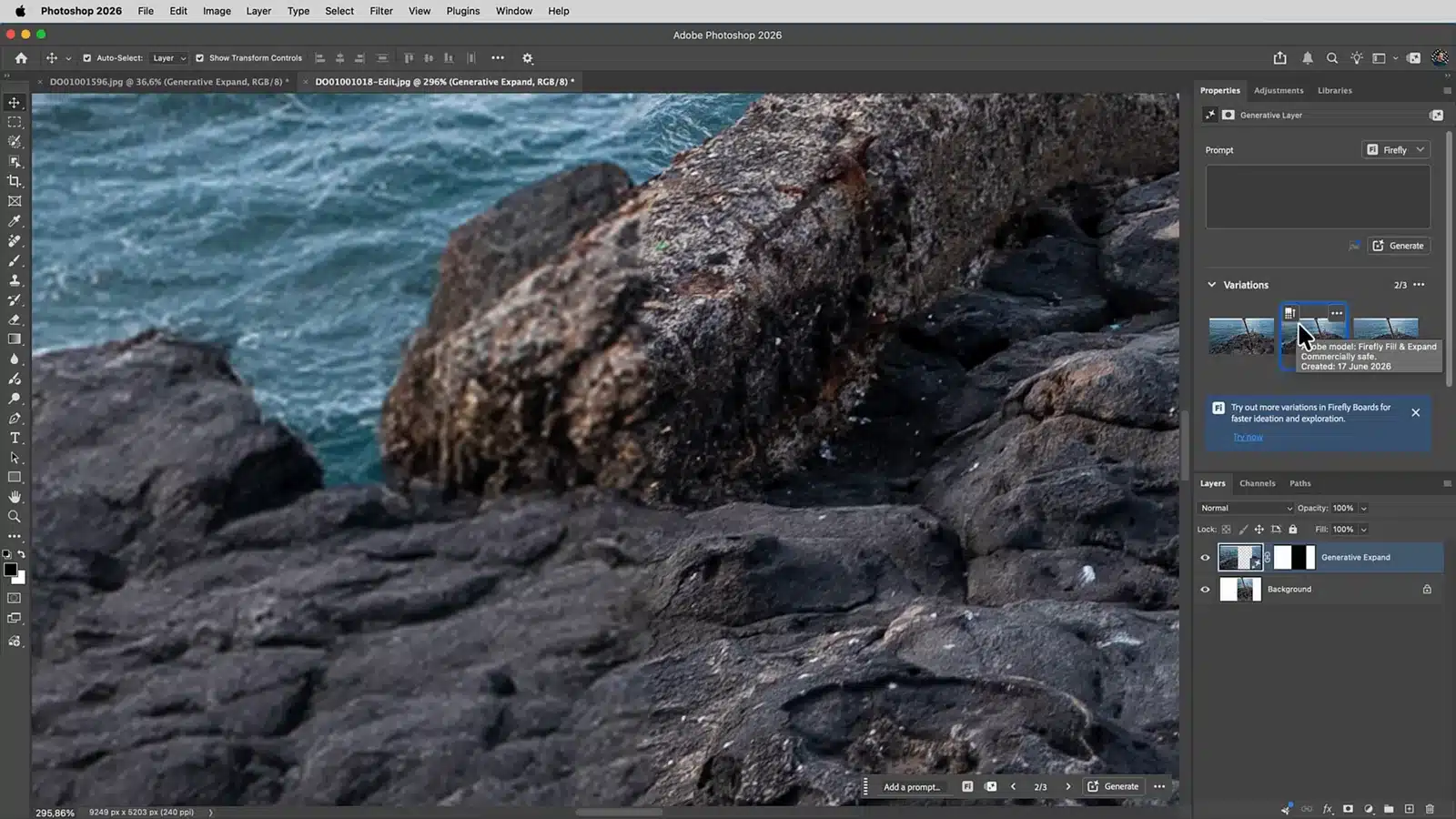Select the Rectangular Marquee tool
The width and height of the screenshot is (1456, 819).
[15, 122]
